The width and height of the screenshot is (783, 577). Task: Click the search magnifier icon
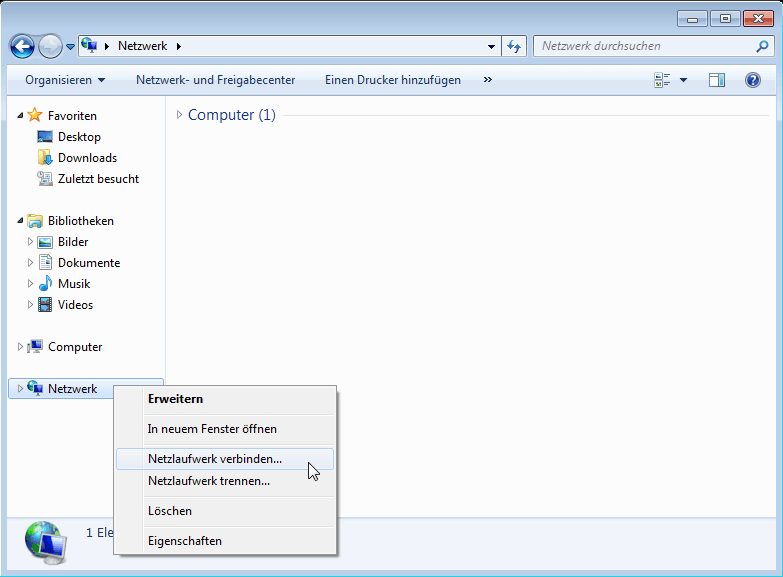click(x=762, y=46)
